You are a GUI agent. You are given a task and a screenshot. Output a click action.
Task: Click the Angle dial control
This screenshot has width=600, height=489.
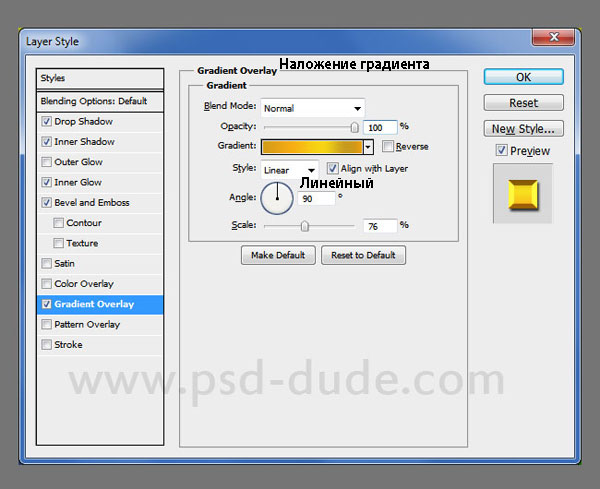(x=277, y=198)
